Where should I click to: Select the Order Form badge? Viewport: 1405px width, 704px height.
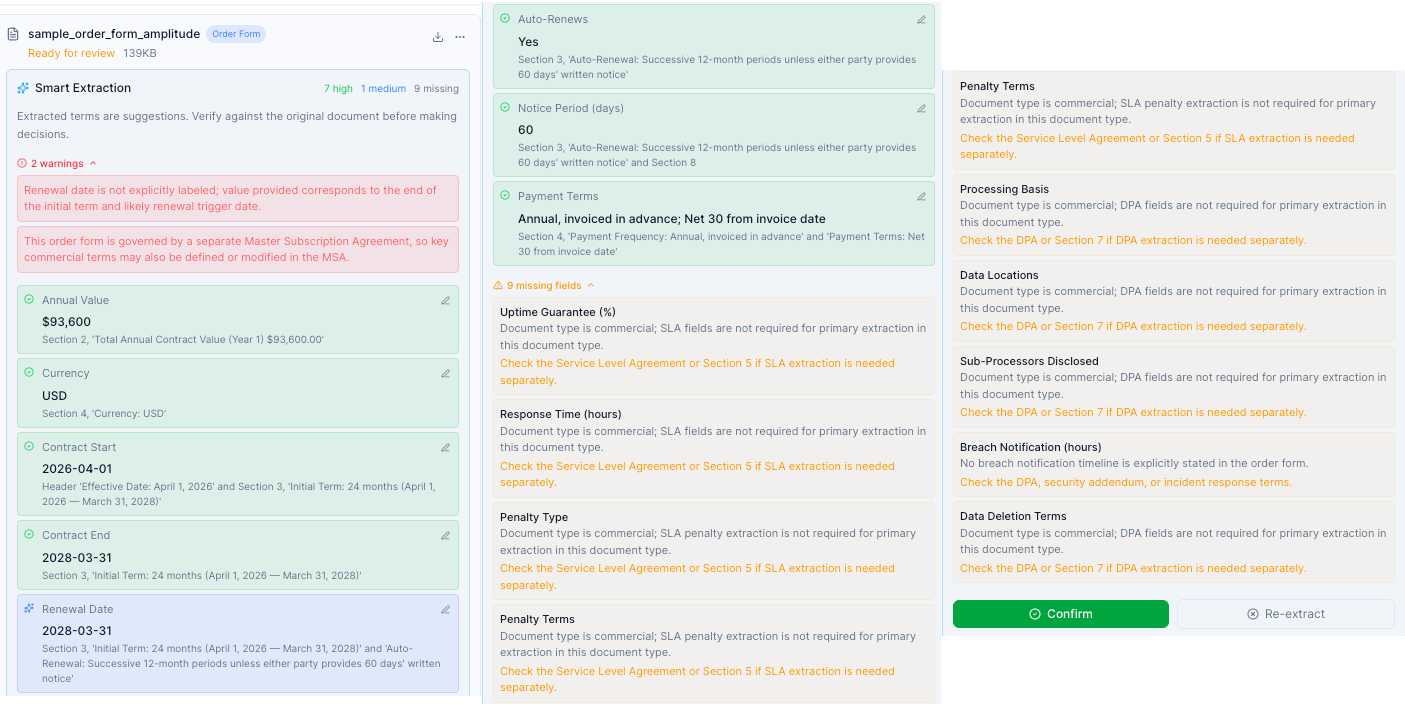pos(236,33)
